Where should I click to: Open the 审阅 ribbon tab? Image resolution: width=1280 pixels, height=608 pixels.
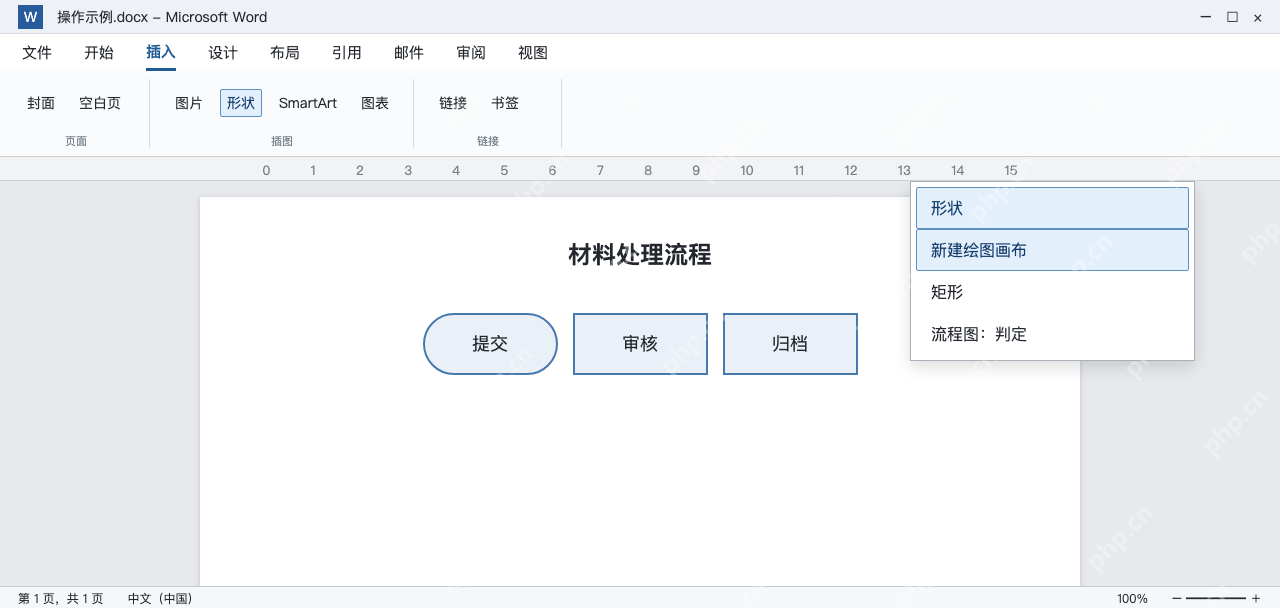click(471, 53)
